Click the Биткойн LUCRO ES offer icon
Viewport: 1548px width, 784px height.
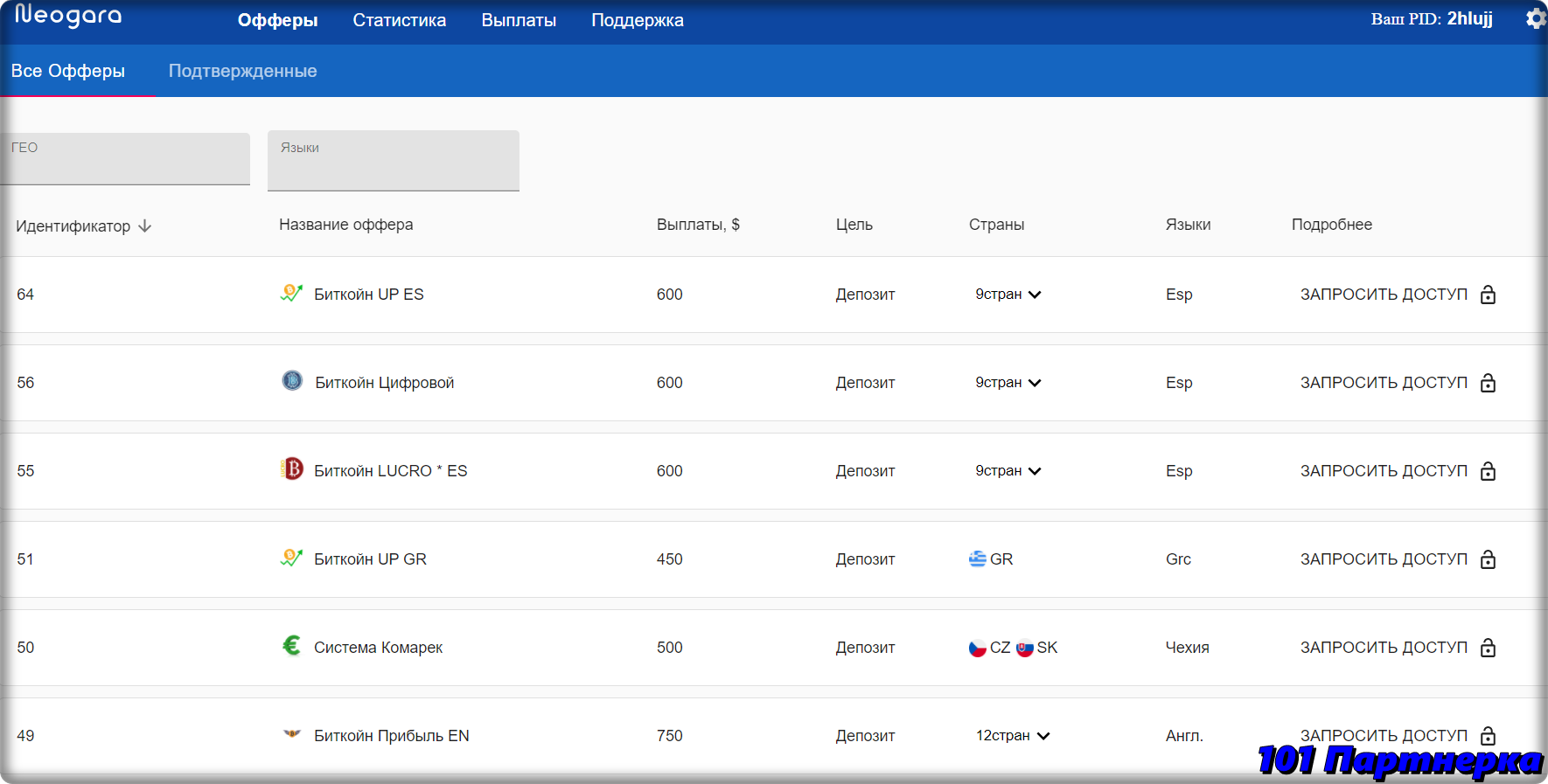point(292,468)
